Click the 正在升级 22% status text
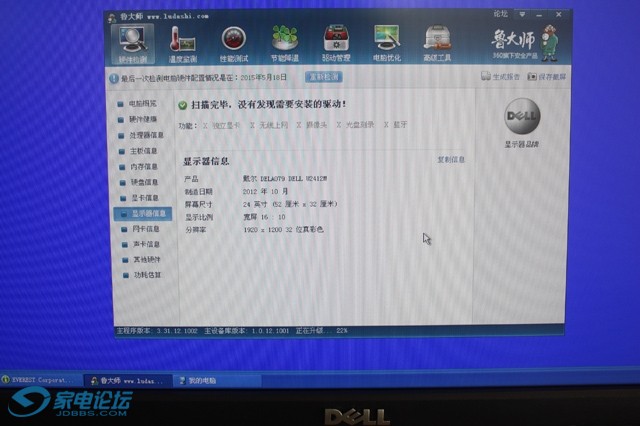The image size is (640, 426). pos(322,330)
